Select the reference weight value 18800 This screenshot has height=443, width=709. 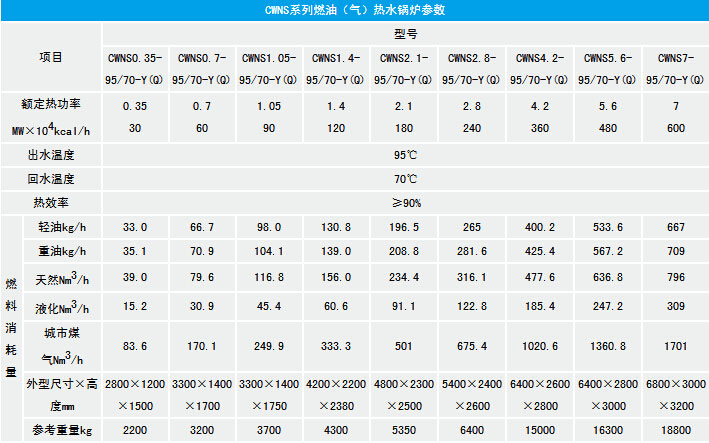click(x=674, y=431)
